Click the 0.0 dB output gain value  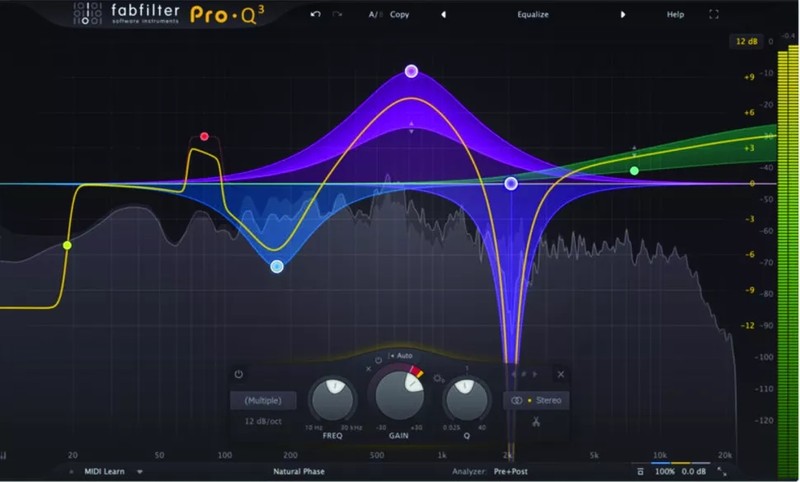(x=693, y=471)
